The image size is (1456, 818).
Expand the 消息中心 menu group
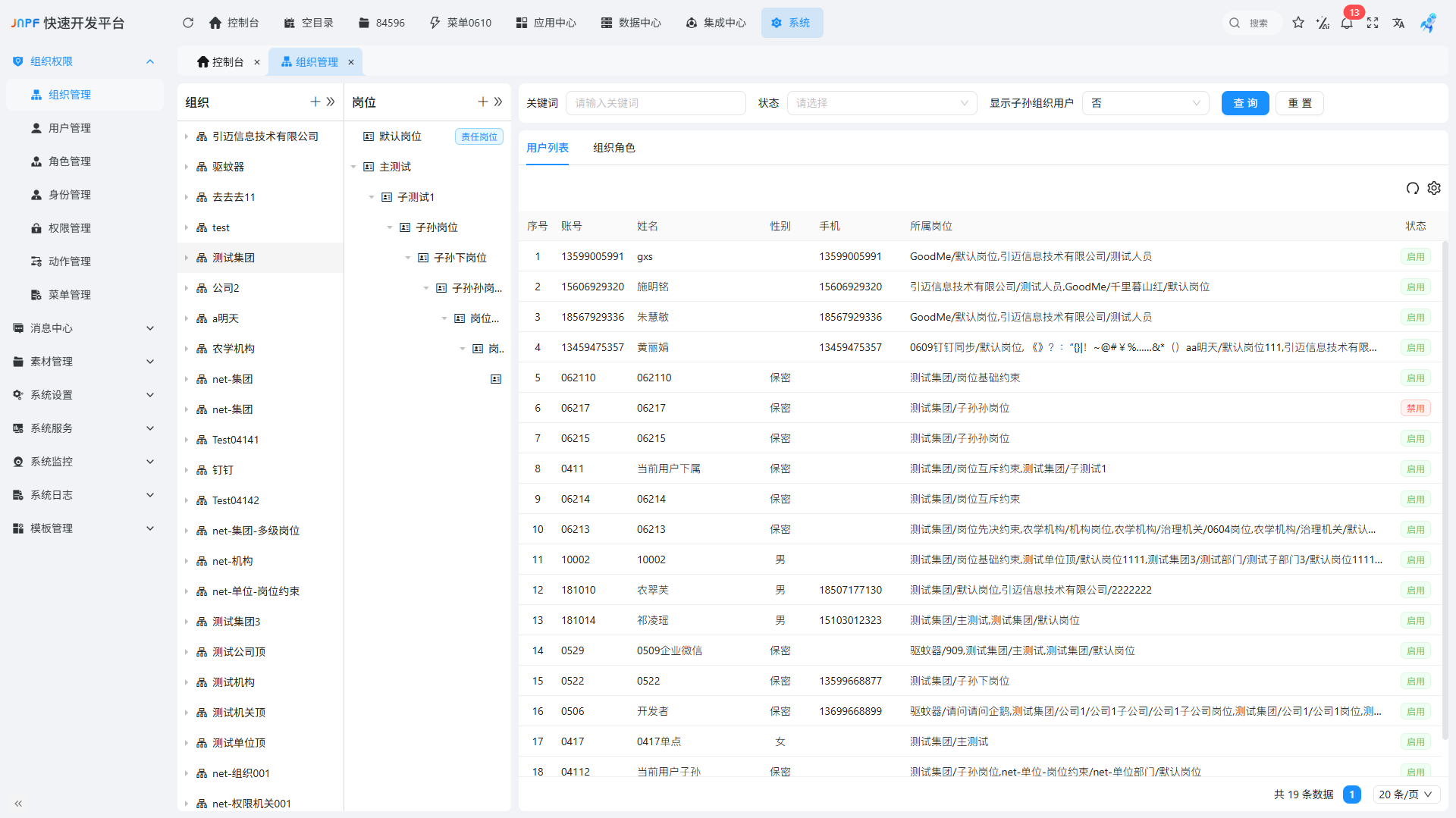85,328
